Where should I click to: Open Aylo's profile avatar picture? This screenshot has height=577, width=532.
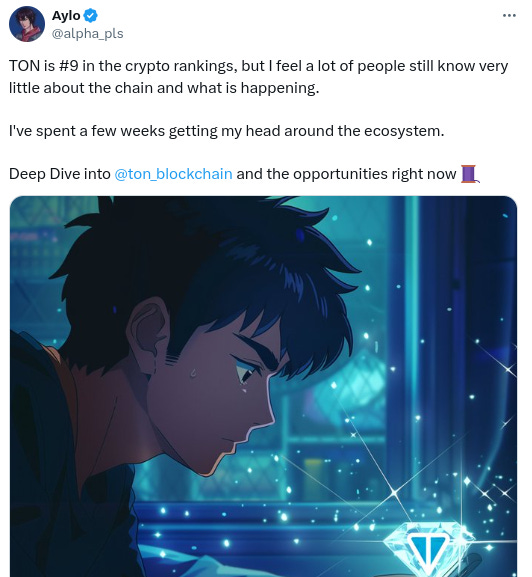pos(27,24)
